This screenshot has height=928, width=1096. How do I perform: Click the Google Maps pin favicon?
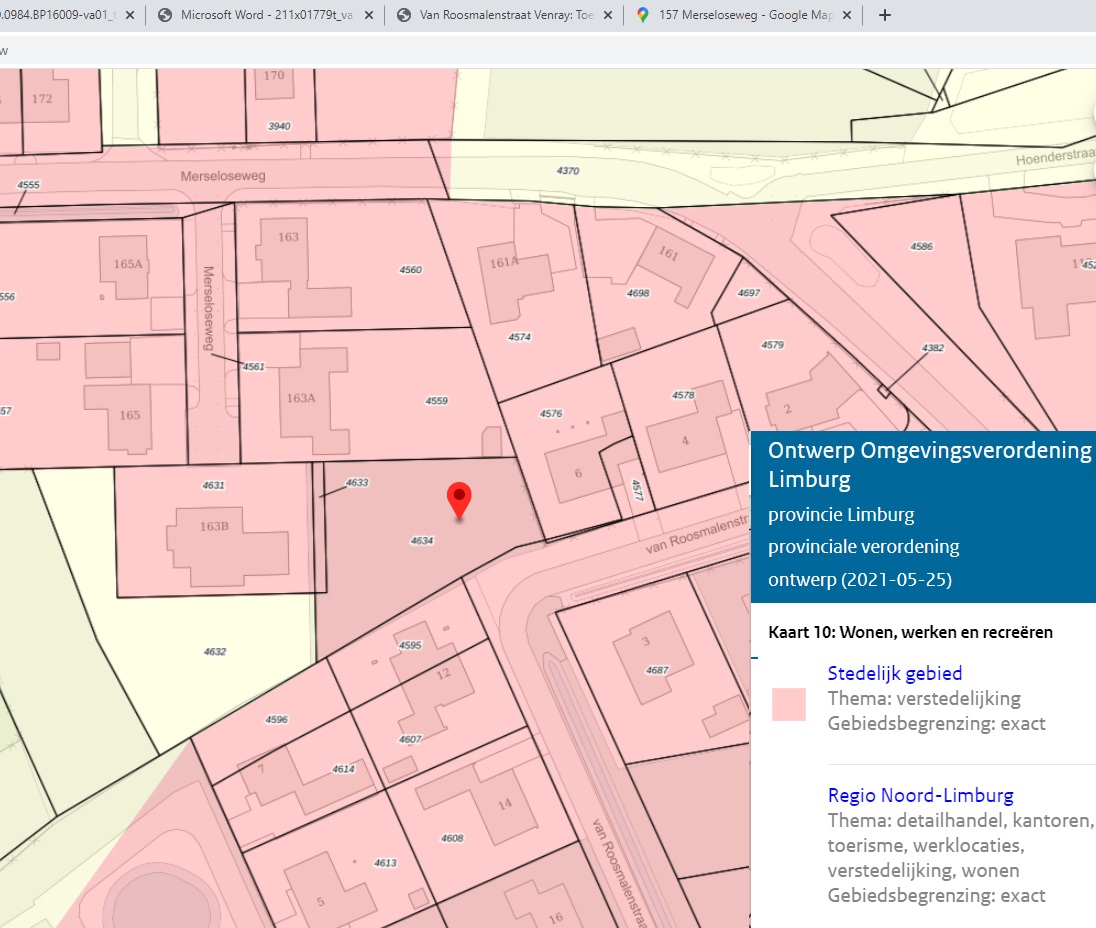642,15
